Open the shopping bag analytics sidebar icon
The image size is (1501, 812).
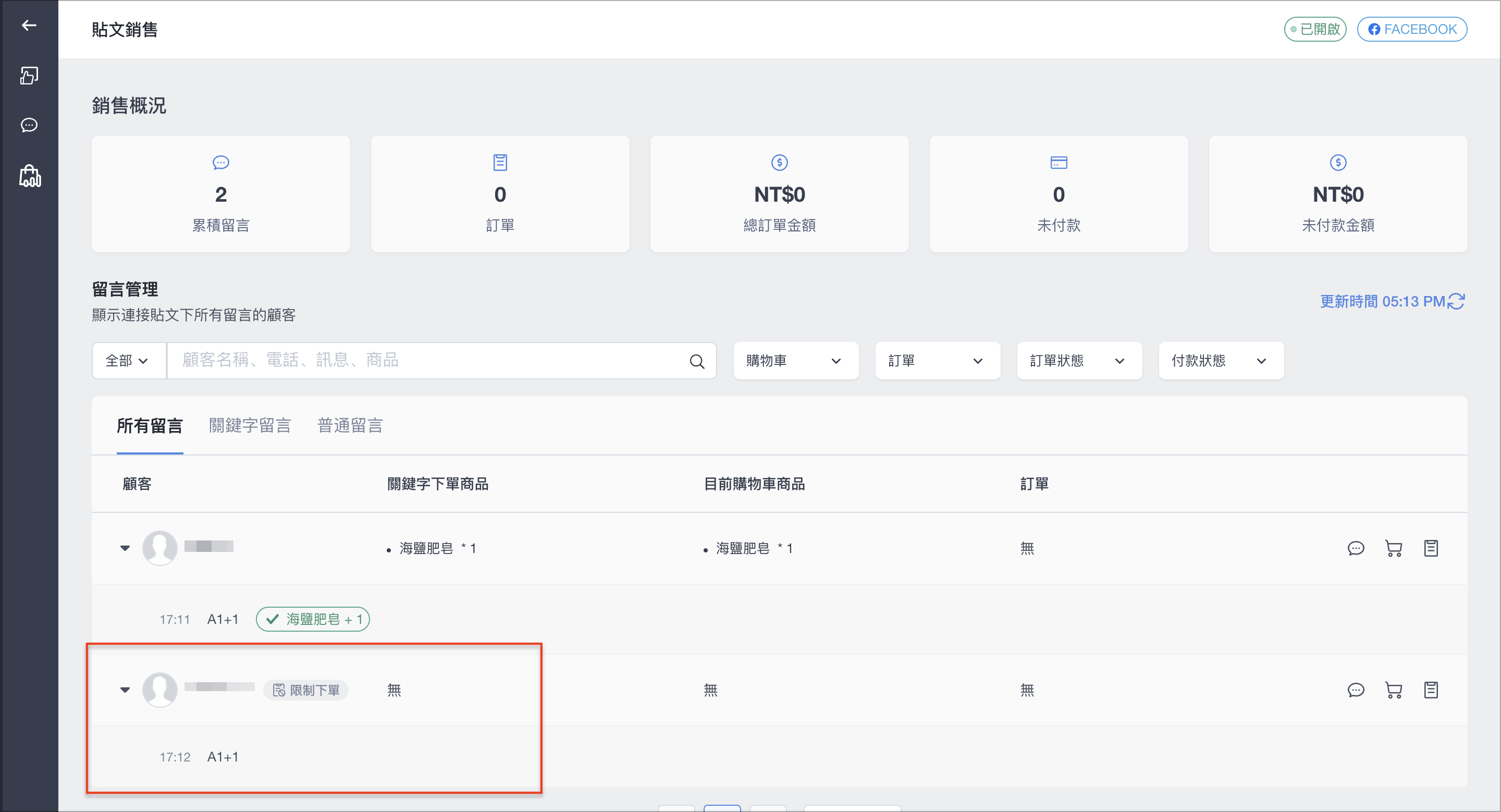click(x=30, y=176)
